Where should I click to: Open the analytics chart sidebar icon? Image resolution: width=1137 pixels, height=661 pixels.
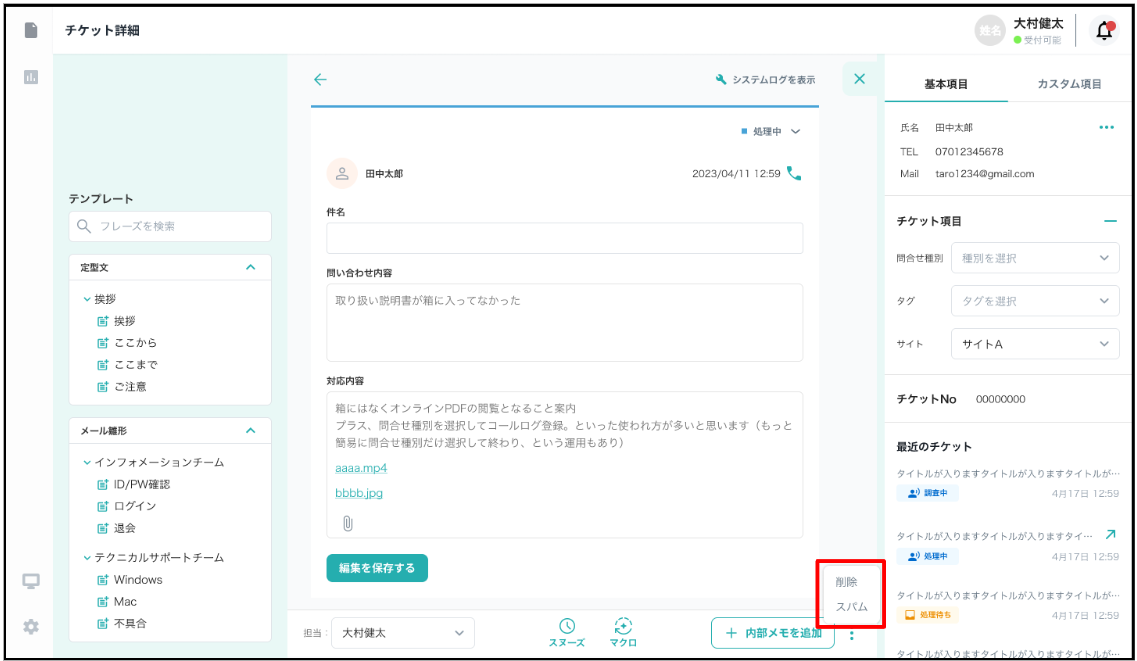click(x=31, y=77)
